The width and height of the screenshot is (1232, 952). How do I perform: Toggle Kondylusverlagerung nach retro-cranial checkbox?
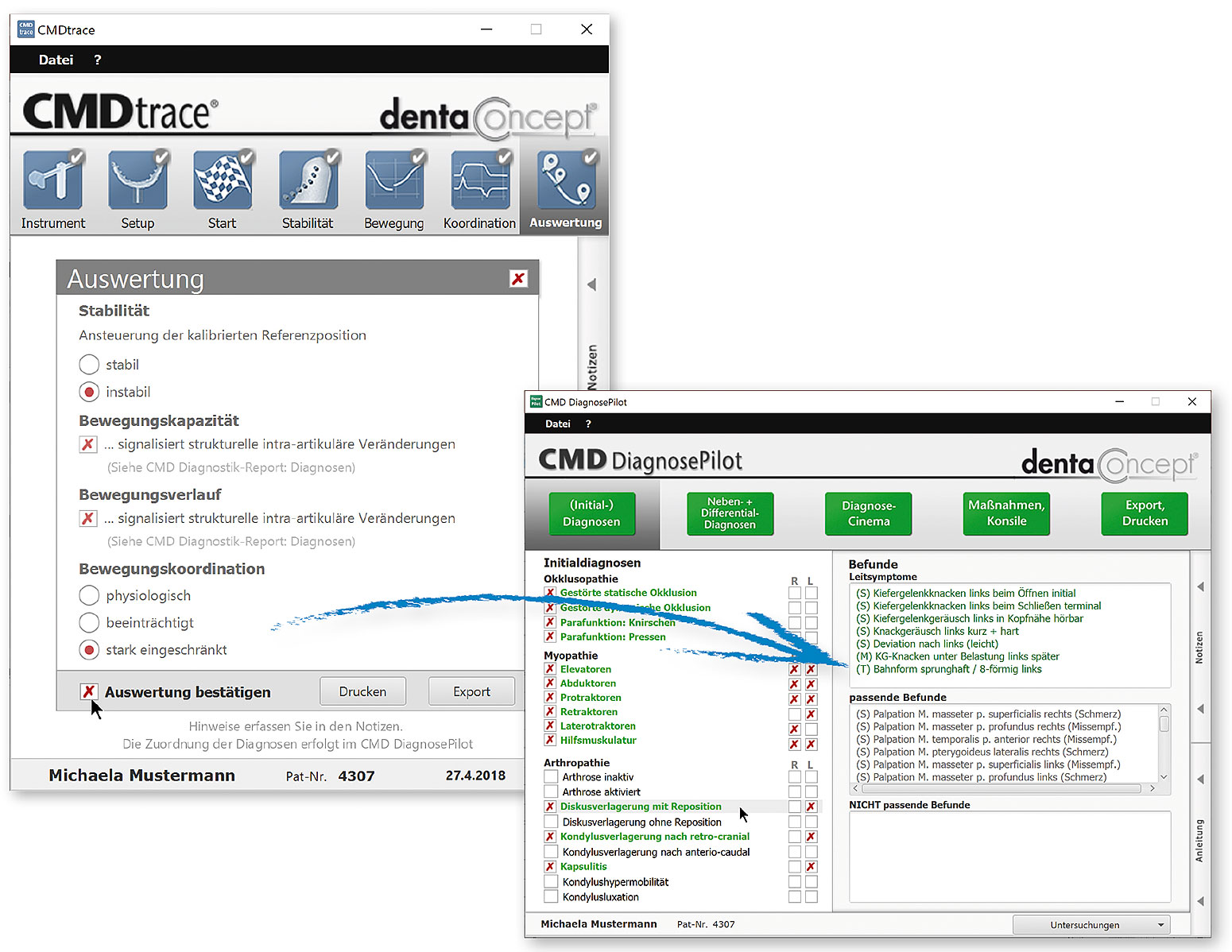pos(550,837)
